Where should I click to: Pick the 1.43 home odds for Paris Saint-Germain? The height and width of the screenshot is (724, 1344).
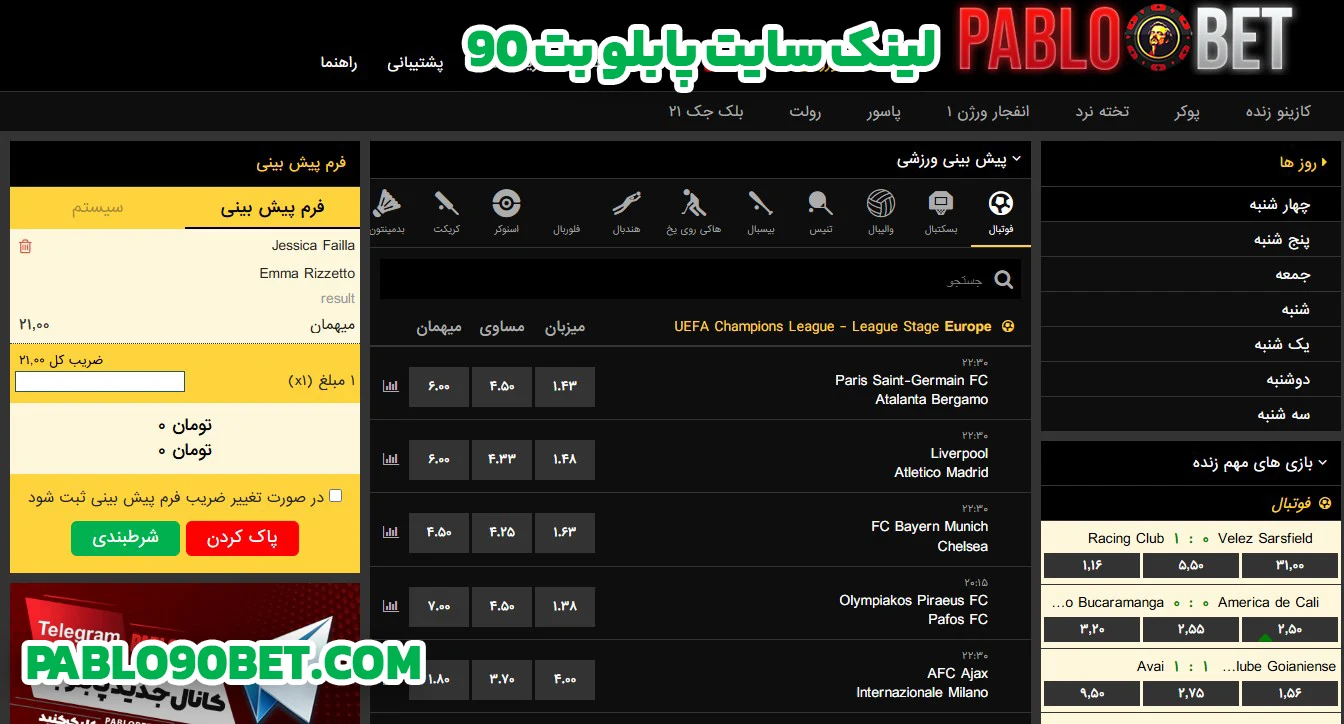point(565,387)
